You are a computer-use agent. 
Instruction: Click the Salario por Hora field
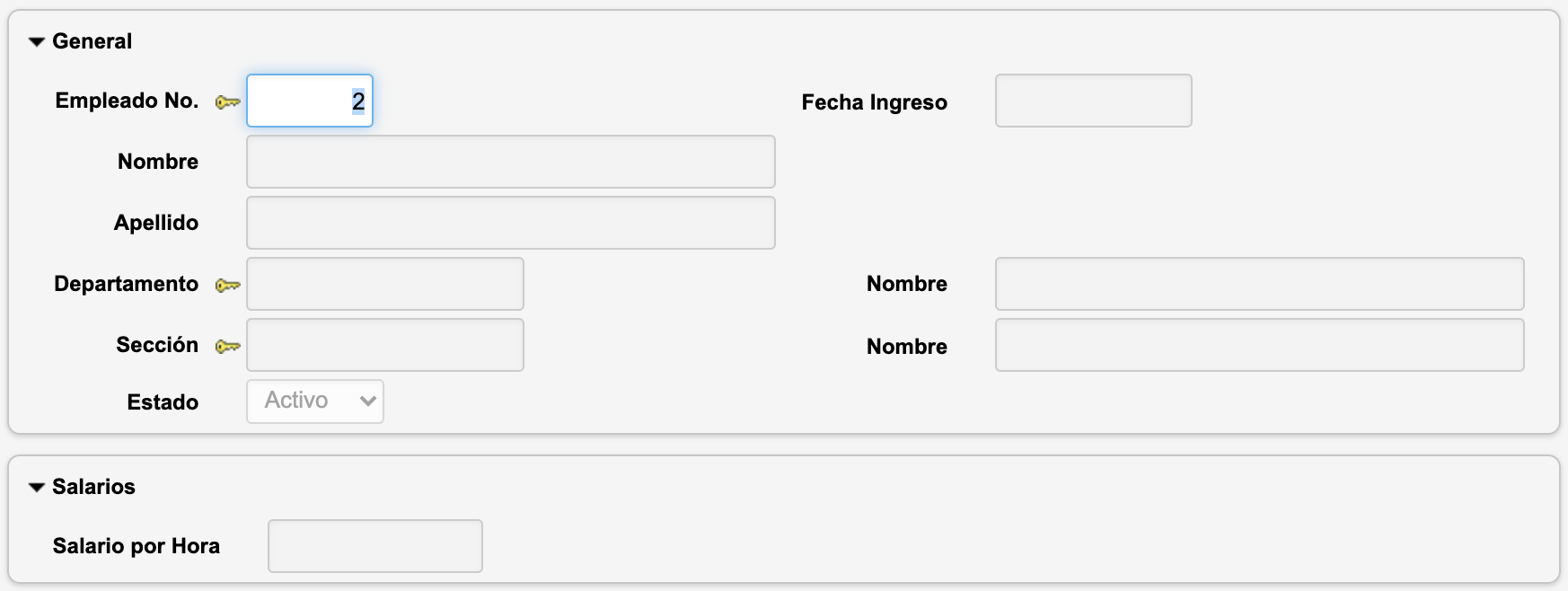[374, 546]
